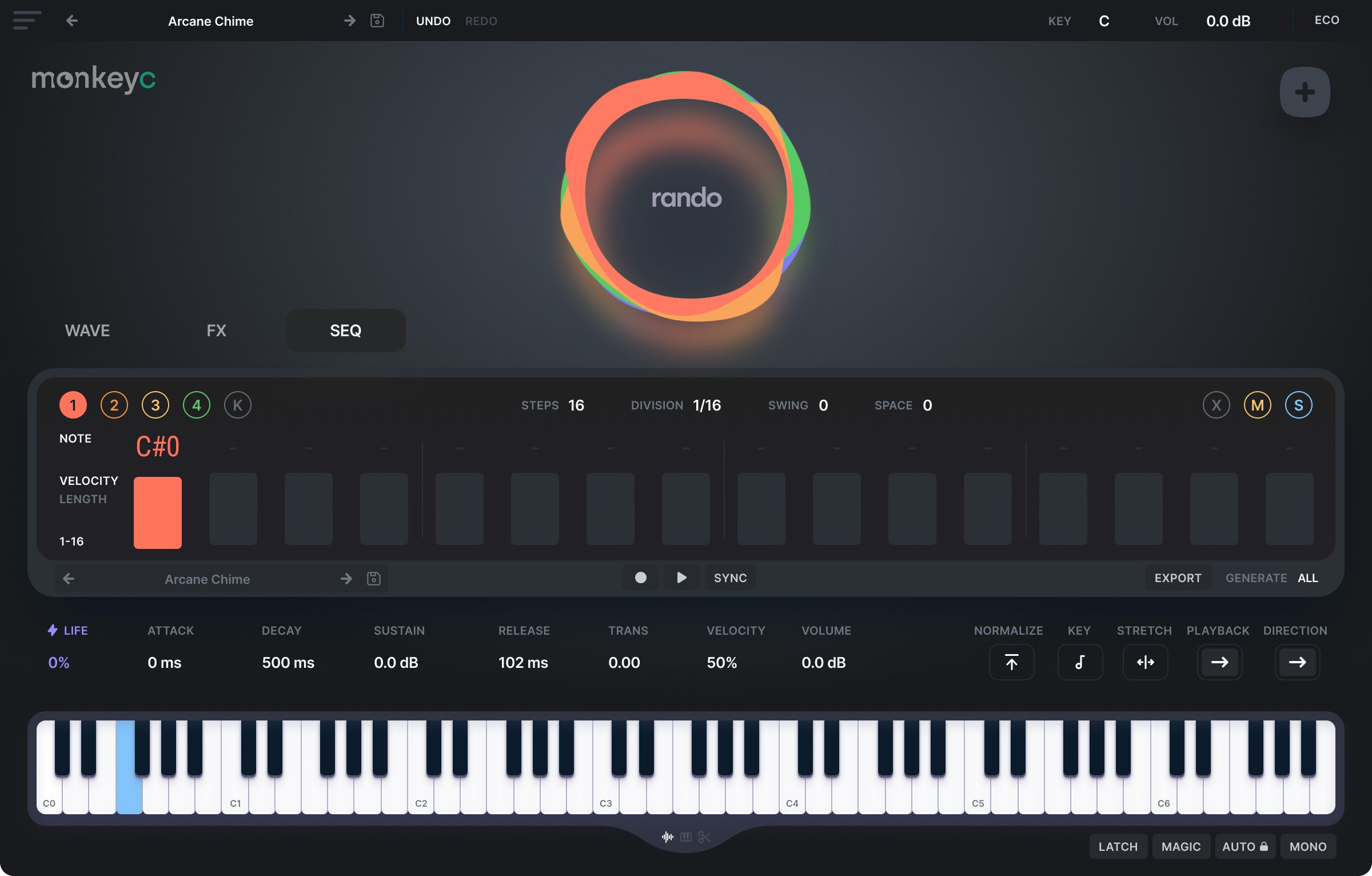Click the Normalize up-arrow icon
The image size is (1372, 876).
1011,662
